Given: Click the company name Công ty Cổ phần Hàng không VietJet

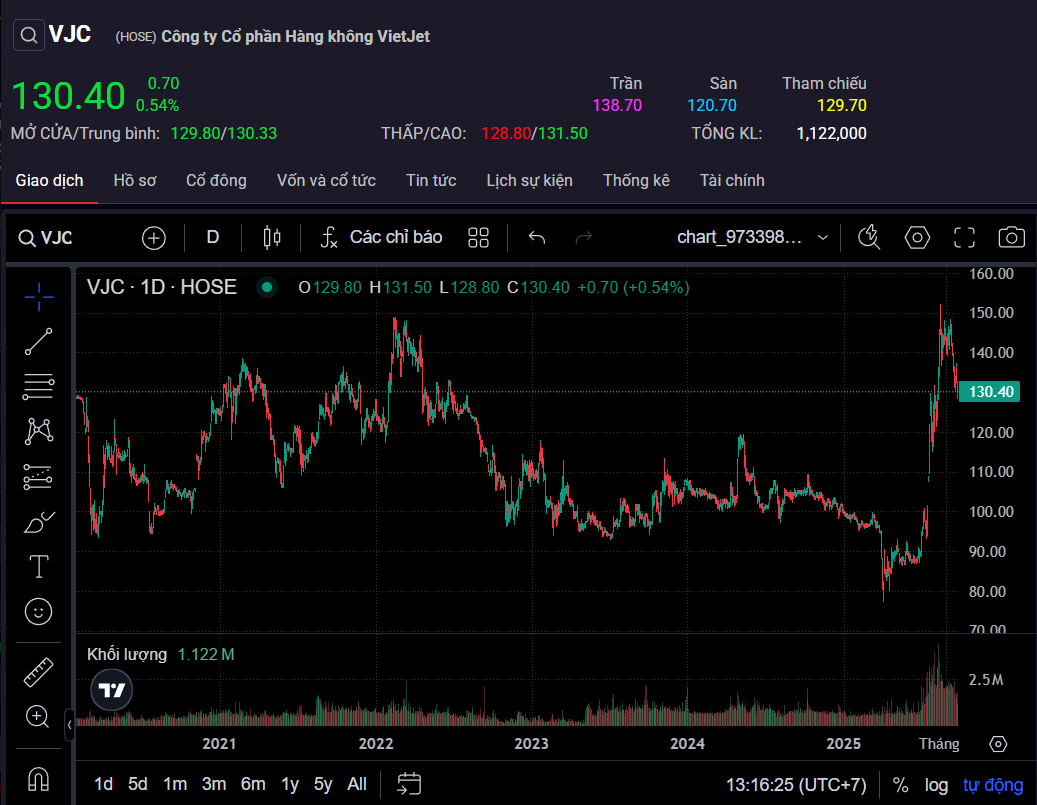Looking at the screenshot, I should 295,36.
